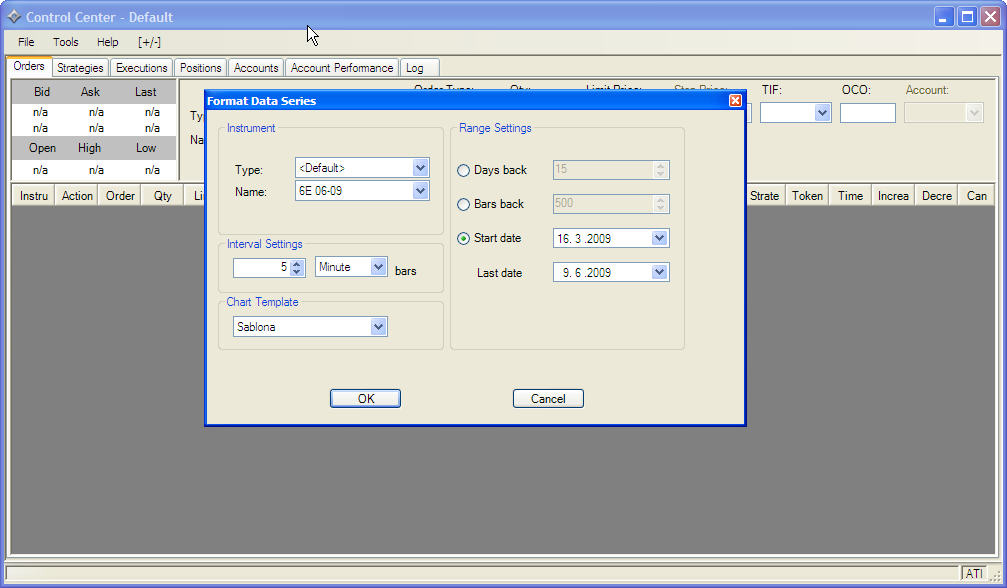Open the Chart Template dropdown
This screenshot has height=588, width=1007.
tap(378, 327)
